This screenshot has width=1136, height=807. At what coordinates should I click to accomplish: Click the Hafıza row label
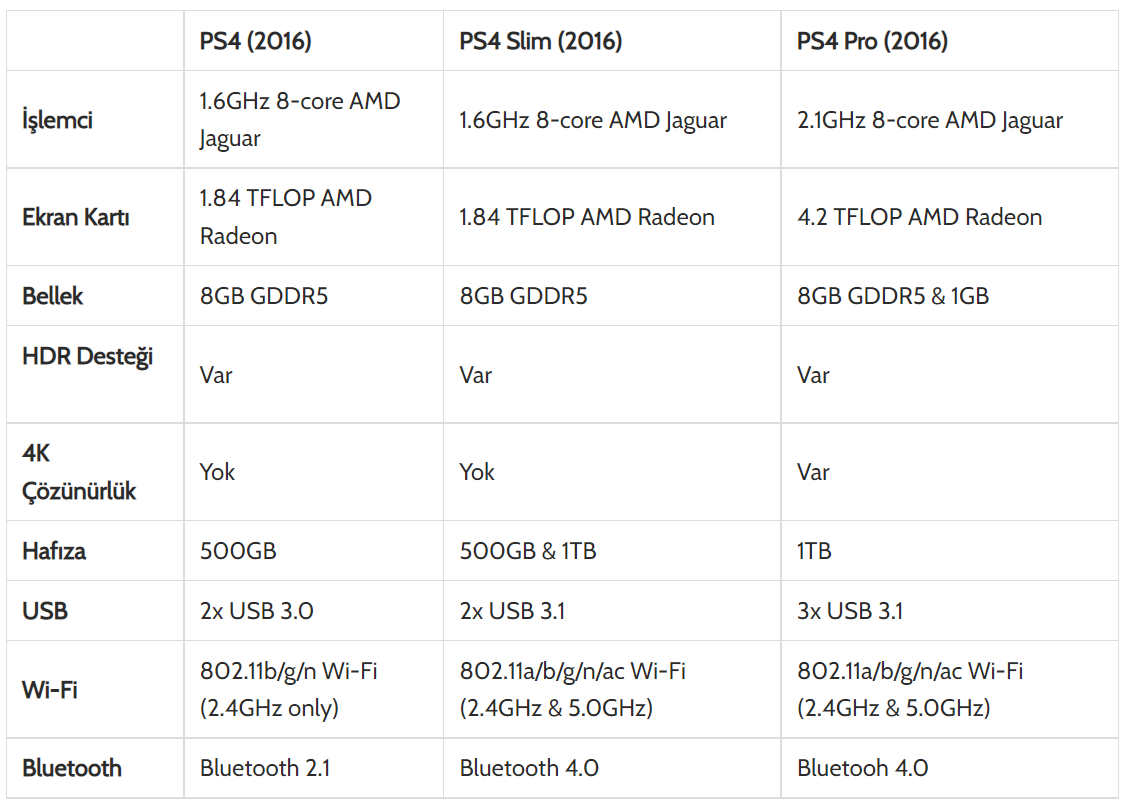(x=54, y=551)
